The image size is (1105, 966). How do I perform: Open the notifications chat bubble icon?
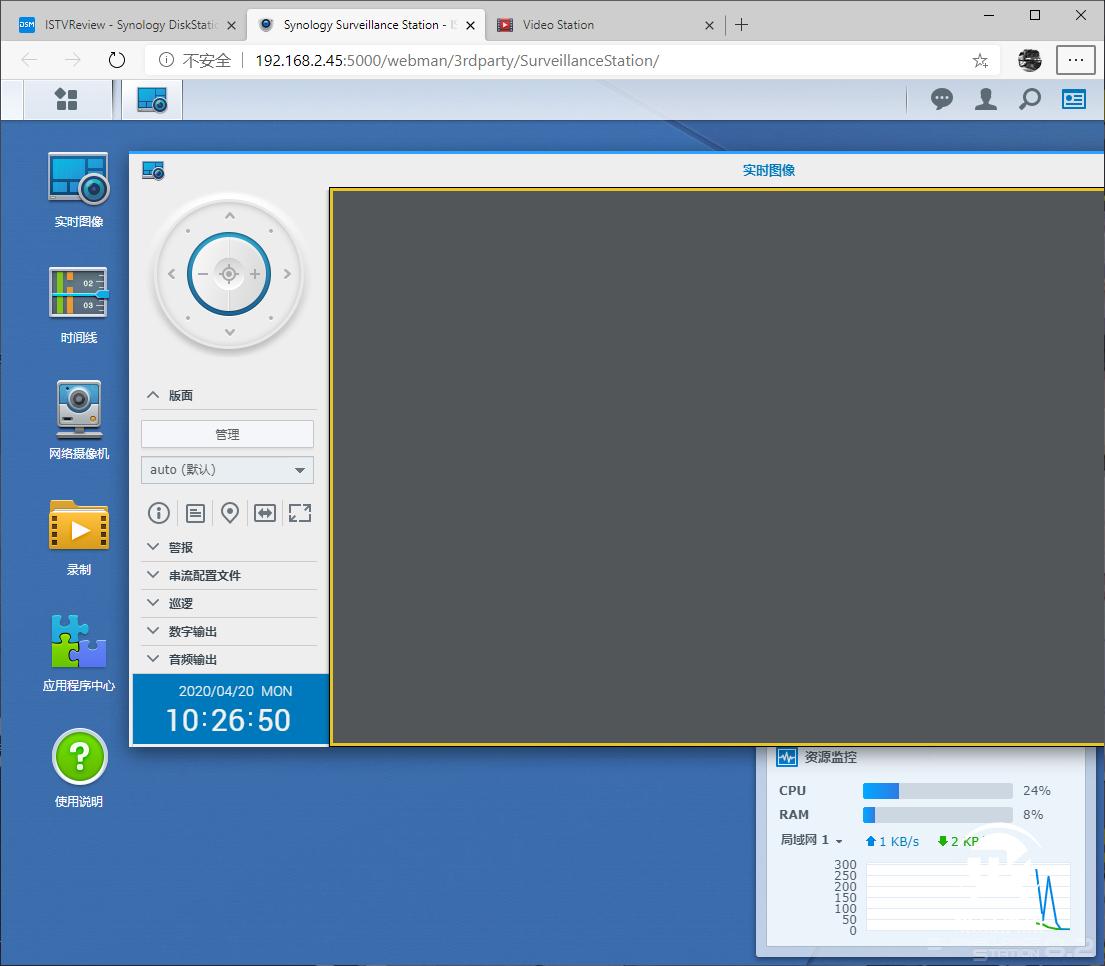coord(941,99)
